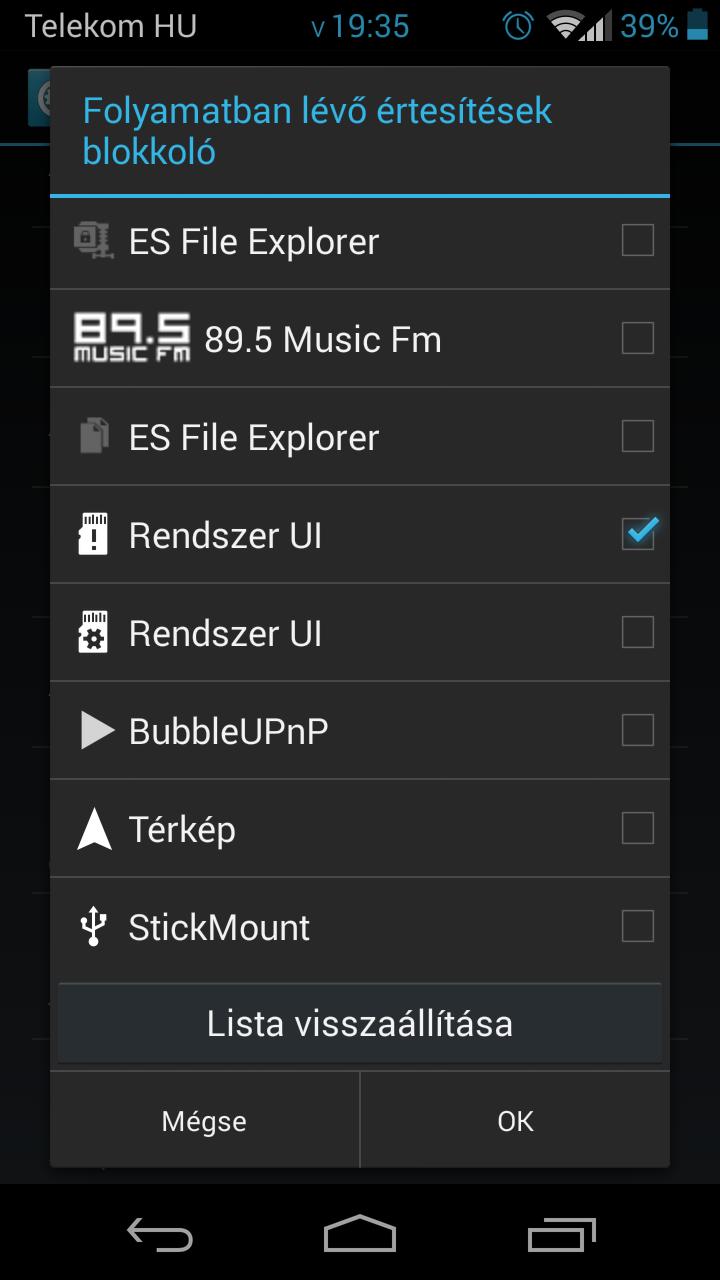Tap the first ES File Explorer zip icon
Image resolution: width=720 pixels, height=1280 pixels.
tap(93, 240)
